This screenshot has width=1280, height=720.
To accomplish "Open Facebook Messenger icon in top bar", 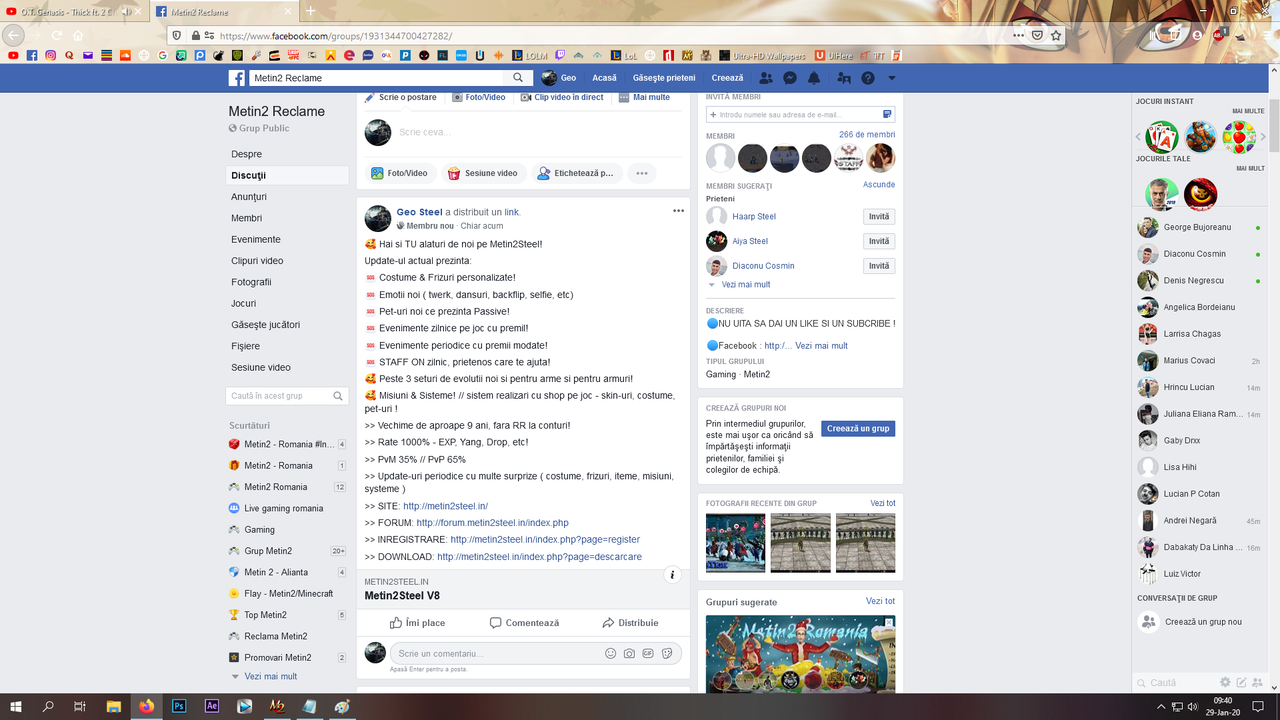I will (790, 78).
